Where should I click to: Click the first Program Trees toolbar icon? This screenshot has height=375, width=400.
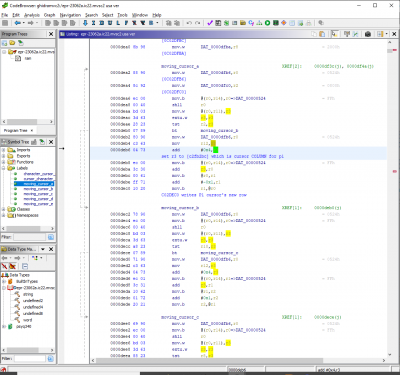4,43
